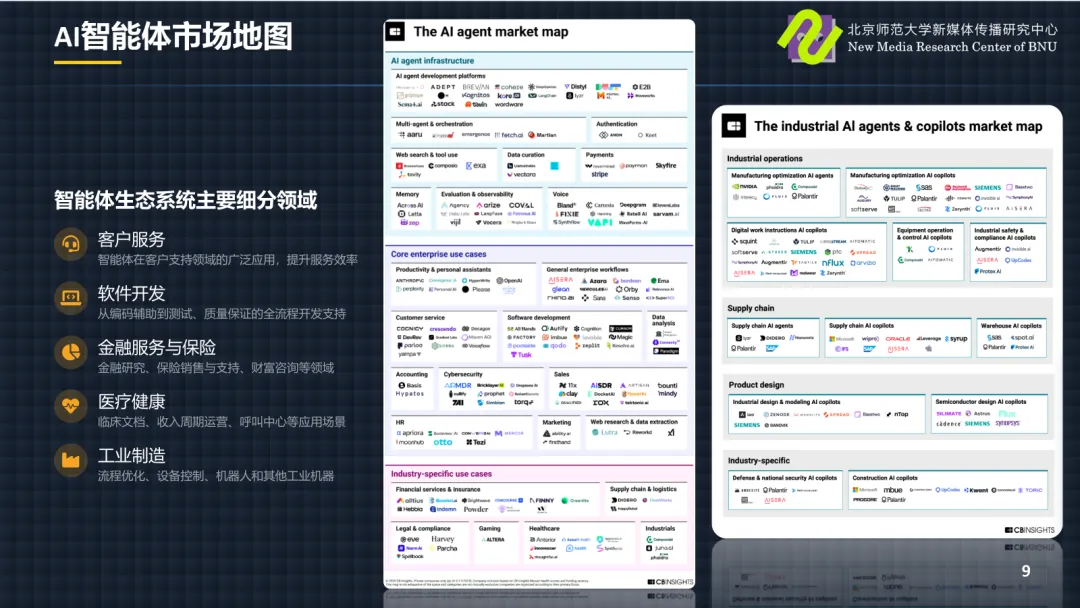Click the Industry-specific use cases section header
Screen dimensions: 1080x608
point(442,474)
